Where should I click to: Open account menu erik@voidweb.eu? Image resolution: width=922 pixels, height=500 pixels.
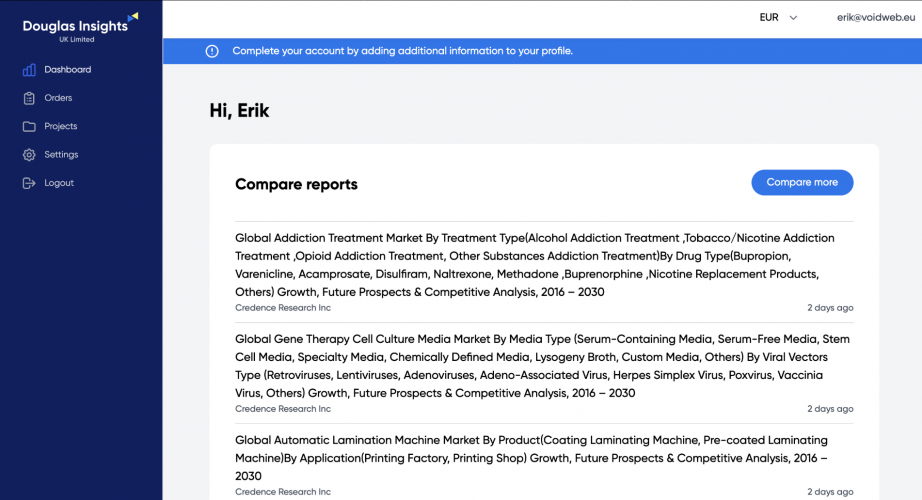(875, 17)
